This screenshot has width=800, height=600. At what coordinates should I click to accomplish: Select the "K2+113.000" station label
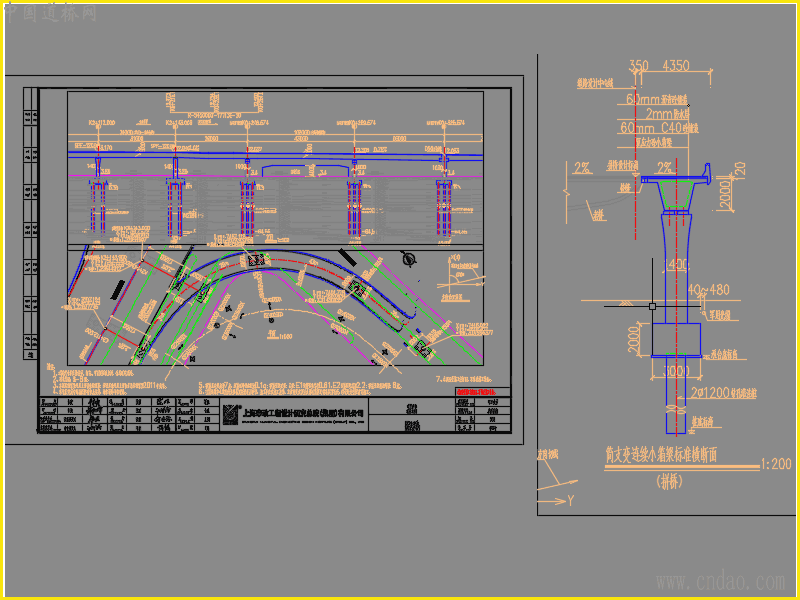pyautogui.click(x=102, y=123)
